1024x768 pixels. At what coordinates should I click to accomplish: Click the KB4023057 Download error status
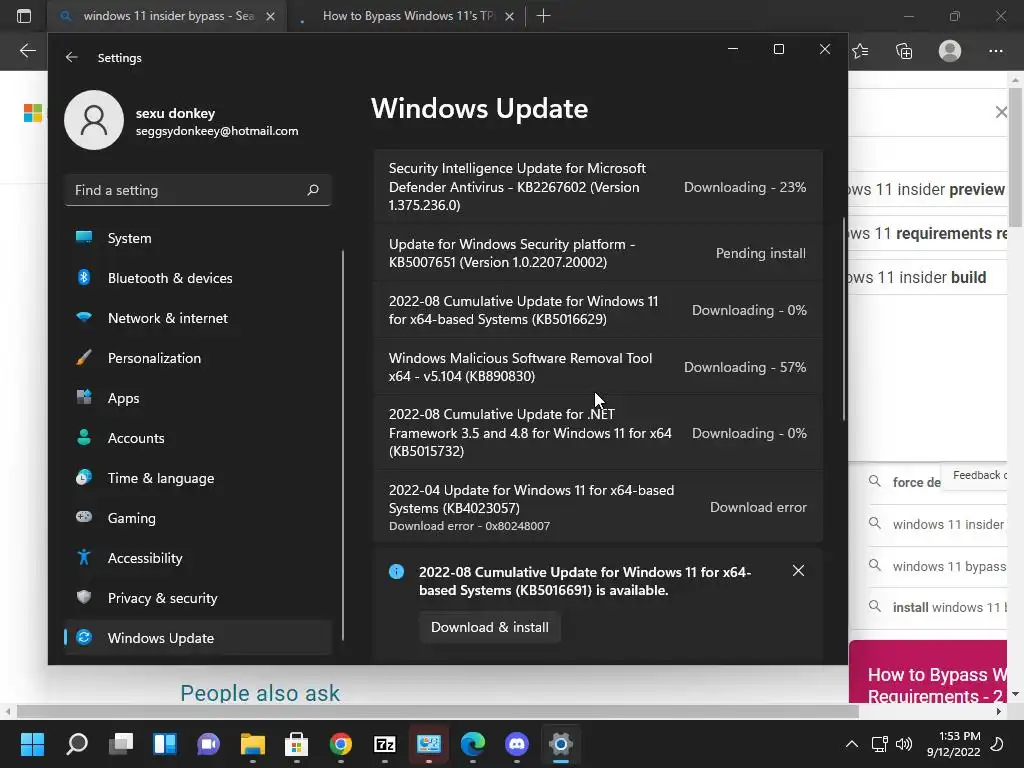tap(758, 507)
